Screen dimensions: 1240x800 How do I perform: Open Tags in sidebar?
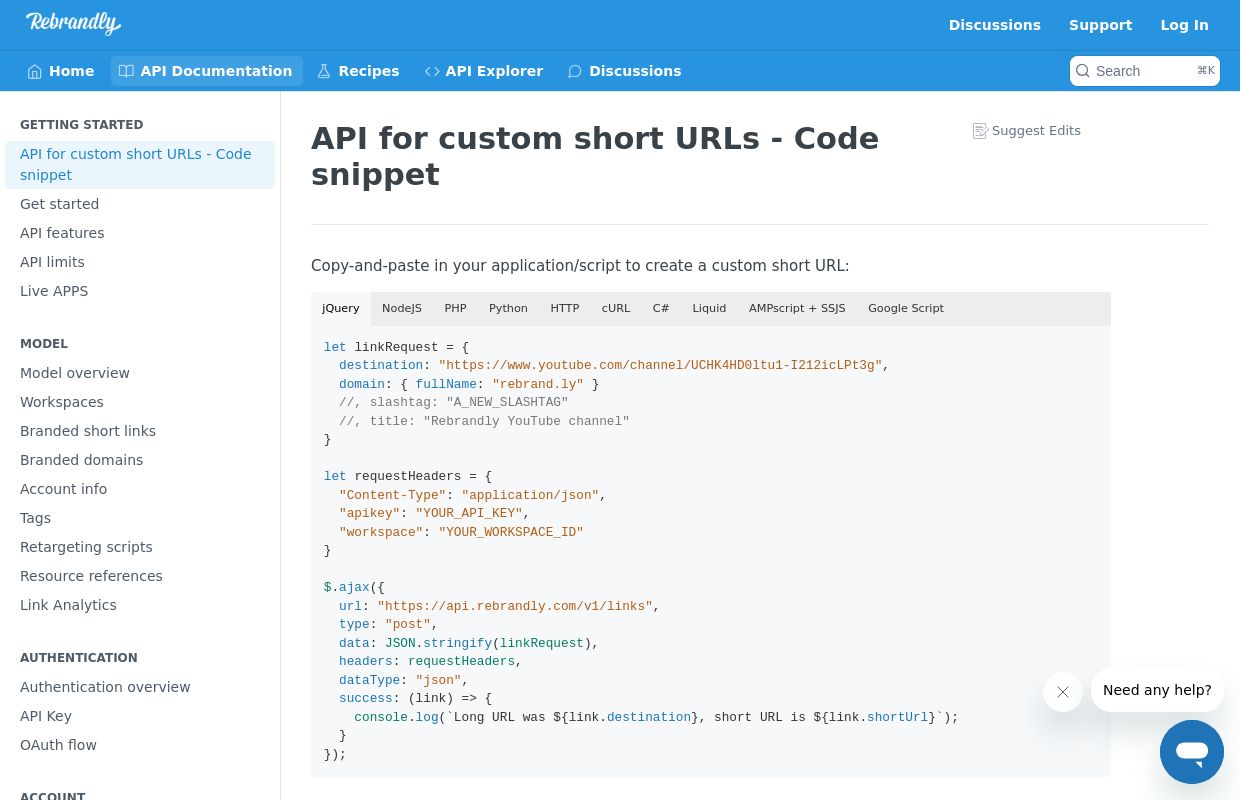140,518
